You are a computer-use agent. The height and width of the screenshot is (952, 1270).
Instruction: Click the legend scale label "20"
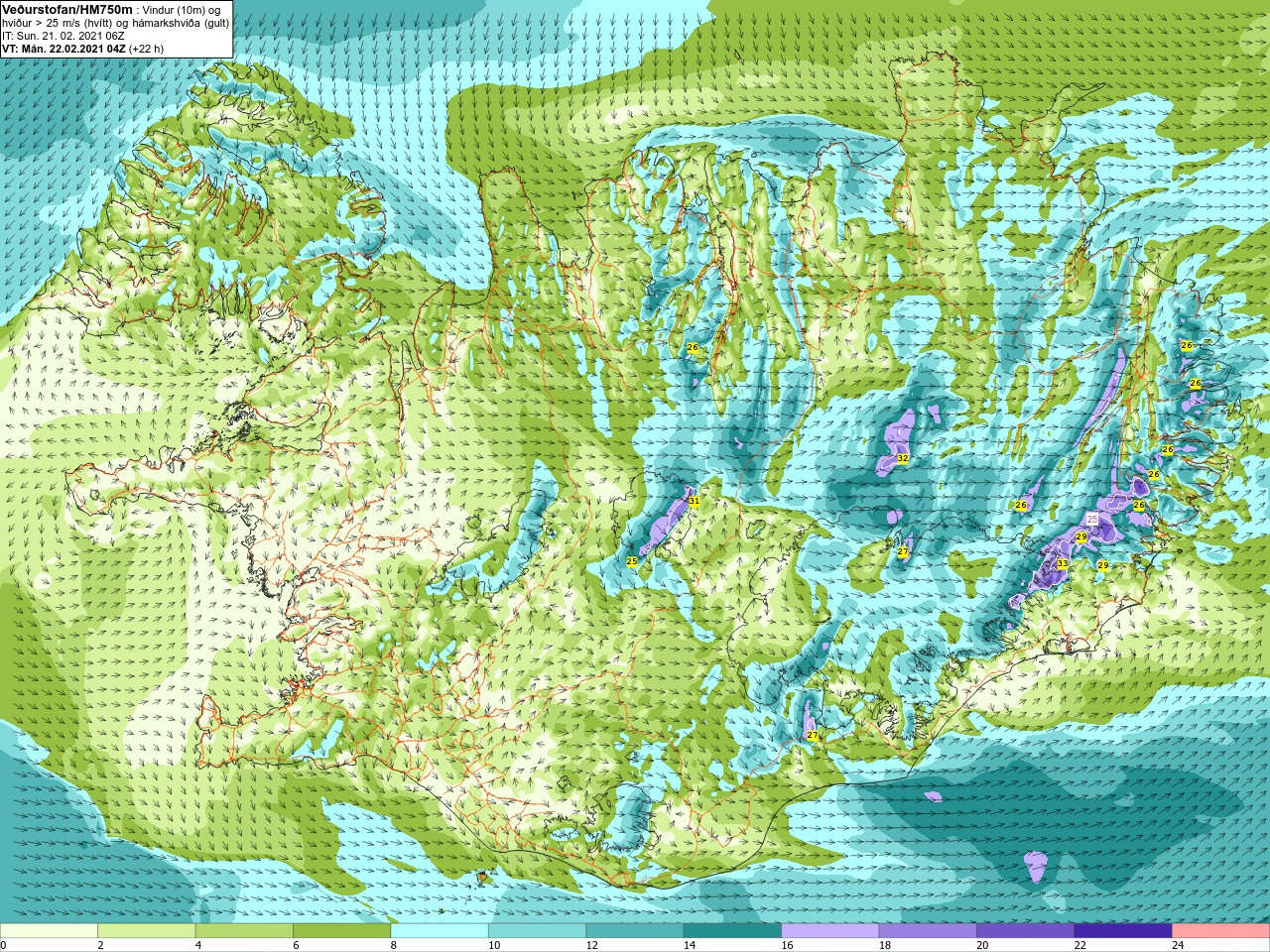(x=982, y=945)
